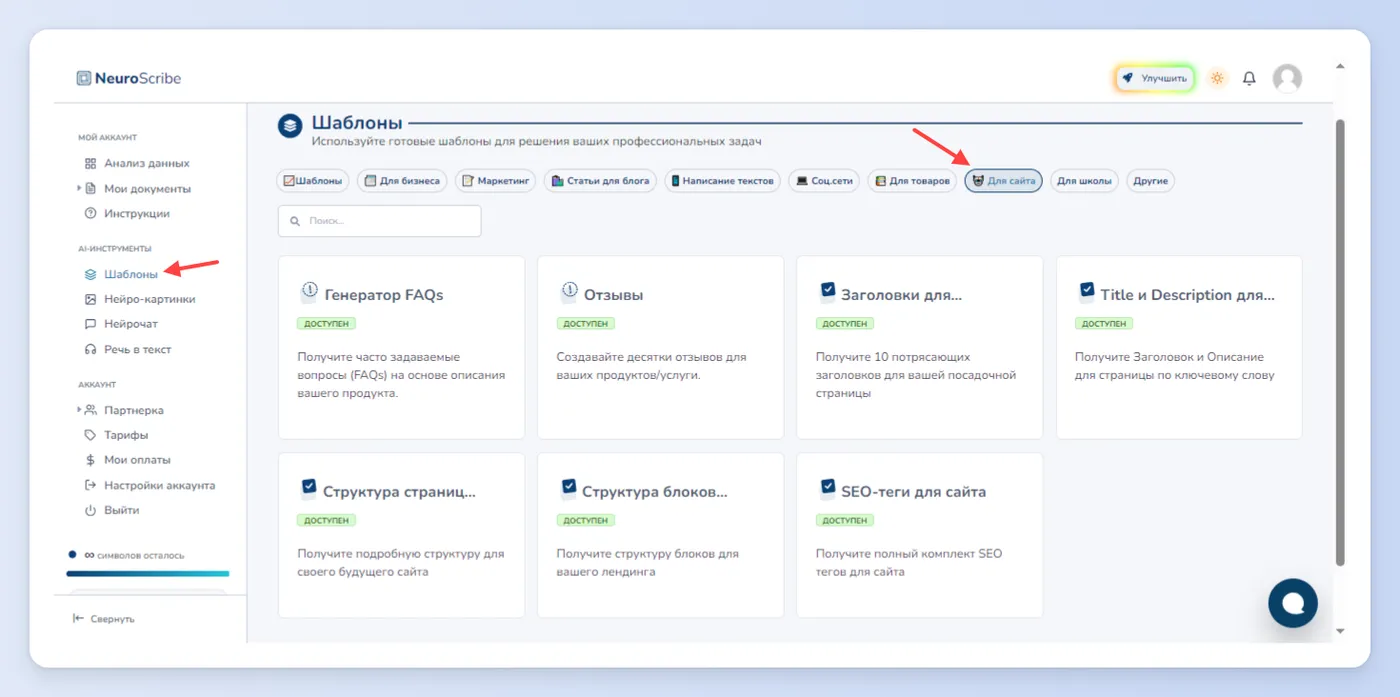Click the Поиск search field
1400x697 pixels.
(379, 221)
